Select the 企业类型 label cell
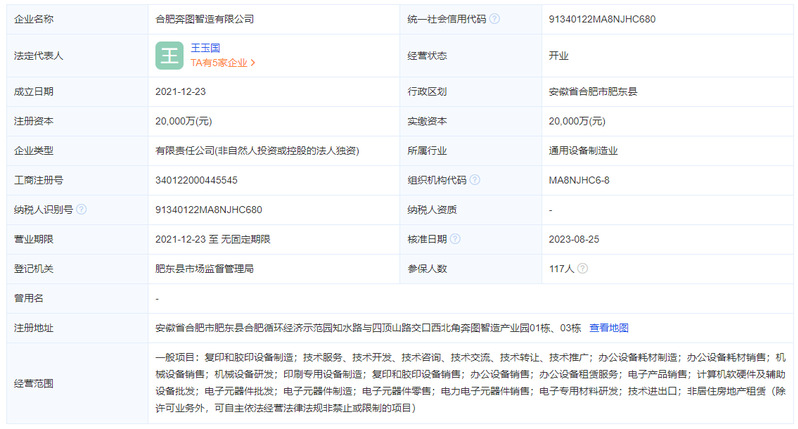The height and width of the screenshot is (429, 798). pos(77,151)
